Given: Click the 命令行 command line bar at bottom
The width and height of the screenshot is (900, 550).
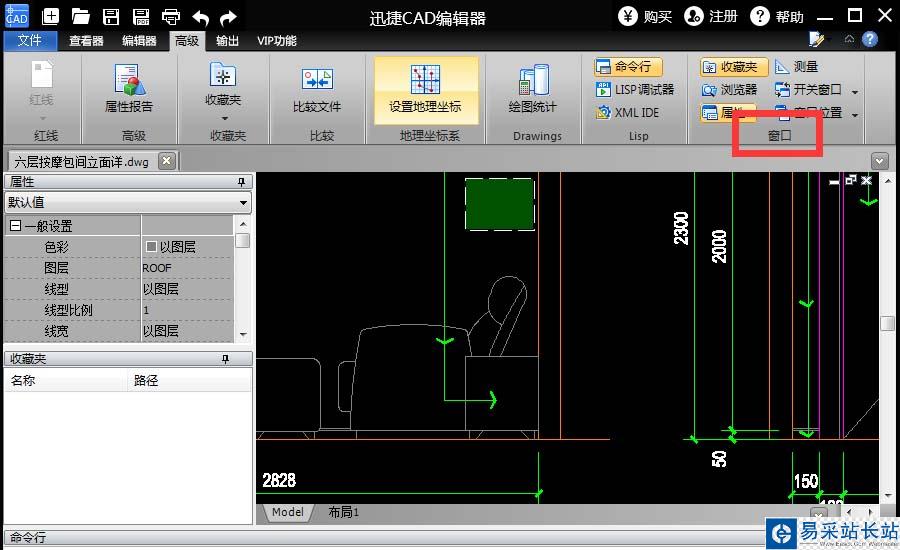Looking at the screenshot, I should point(385,537).
